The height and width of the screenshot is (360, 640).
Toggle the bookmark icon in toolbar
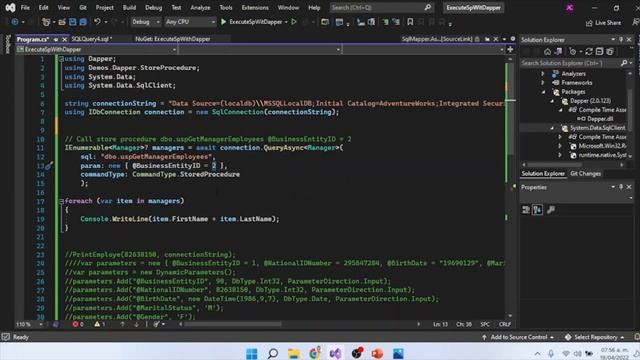410,22
